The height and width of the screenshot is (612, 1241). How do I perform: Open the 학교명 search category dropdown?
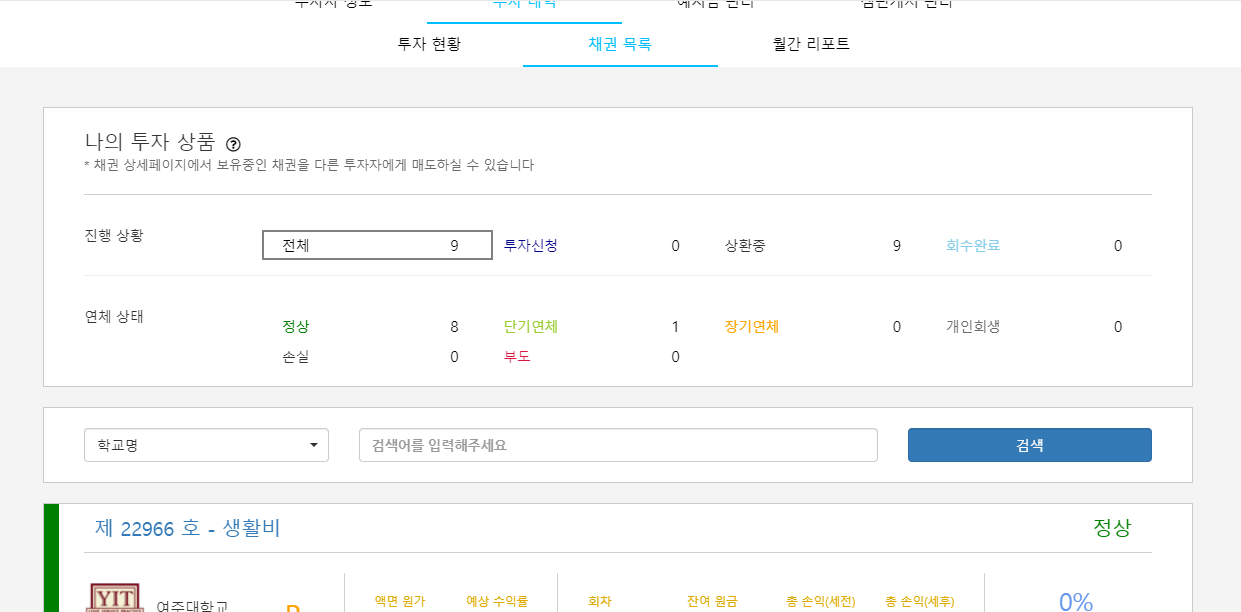click(x=206, y=444)
